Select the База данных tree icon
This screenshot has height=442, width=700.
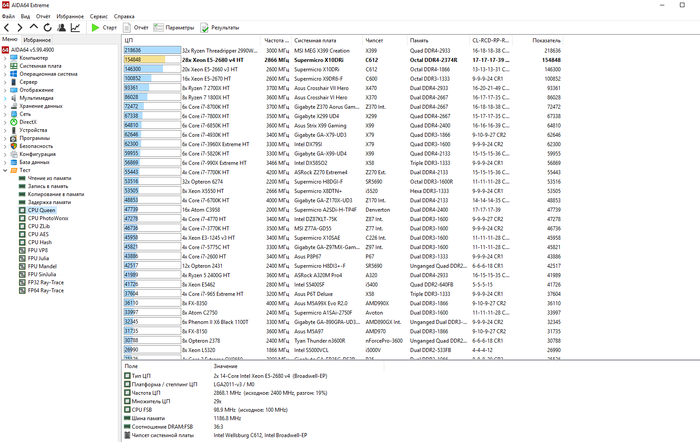point(13,162)
